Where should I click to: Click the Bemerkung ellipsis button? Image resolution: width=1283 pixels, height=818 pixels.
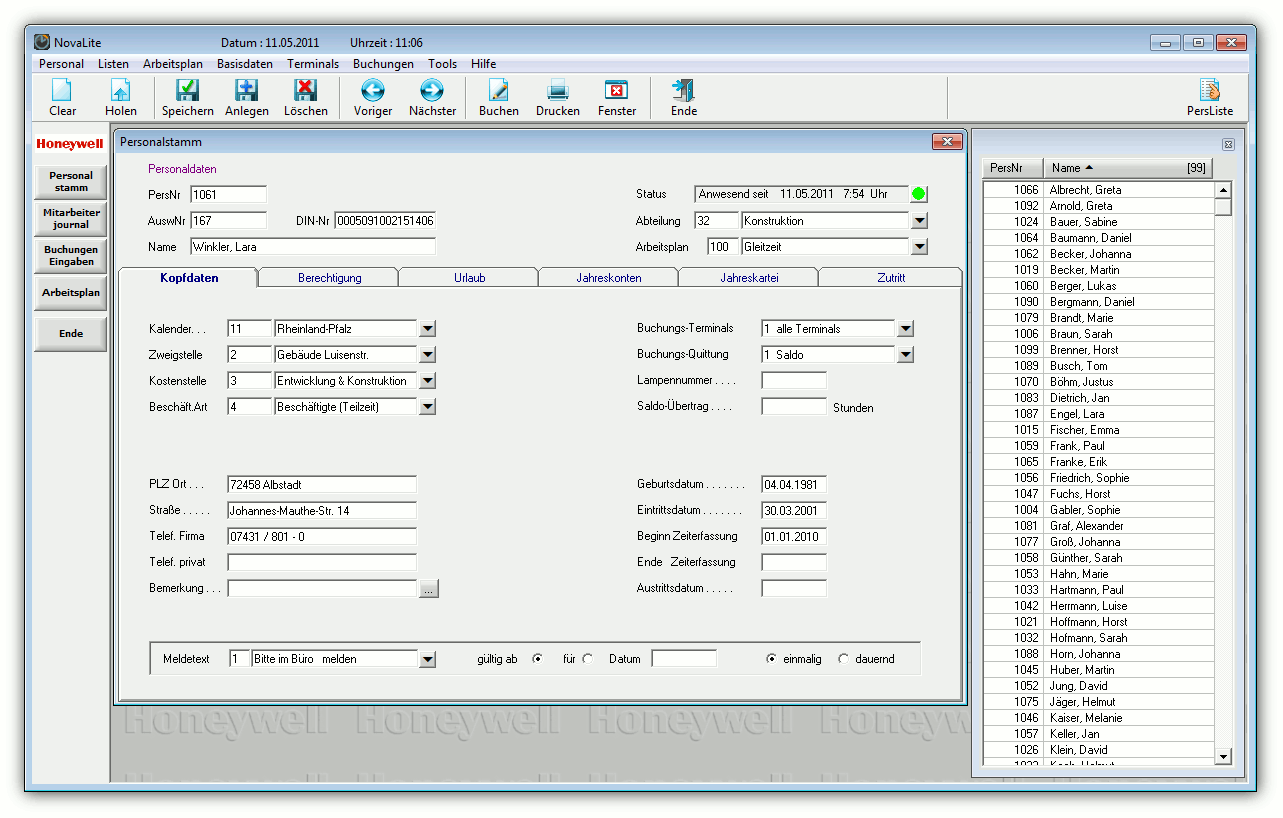(428, 589)
